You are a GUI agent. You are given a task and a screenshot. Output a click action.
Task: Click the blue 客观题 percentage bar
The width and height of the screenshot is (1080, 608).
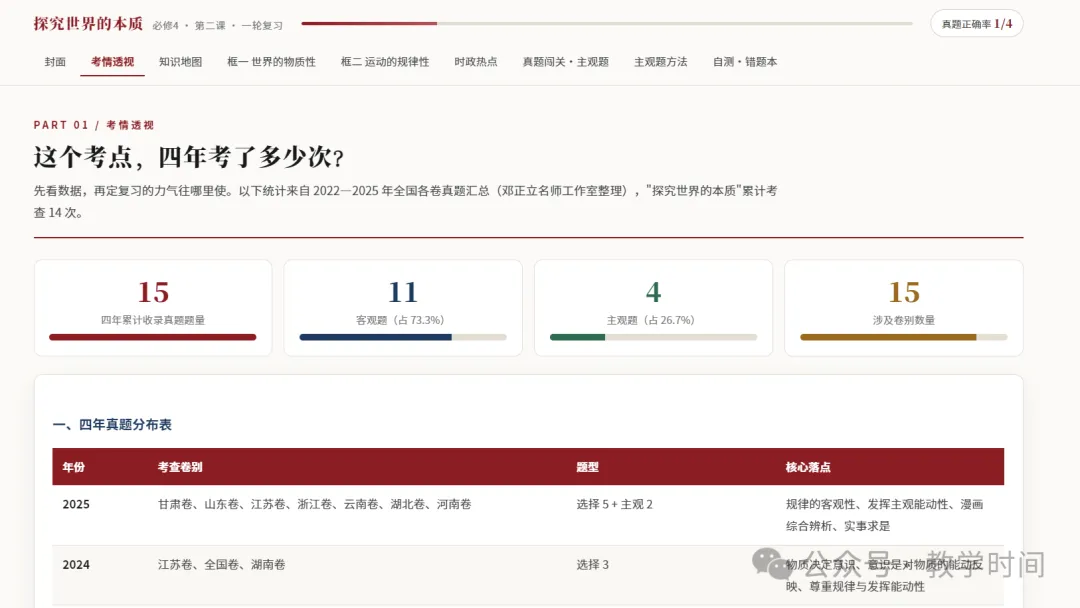click(x=403, y=337)
